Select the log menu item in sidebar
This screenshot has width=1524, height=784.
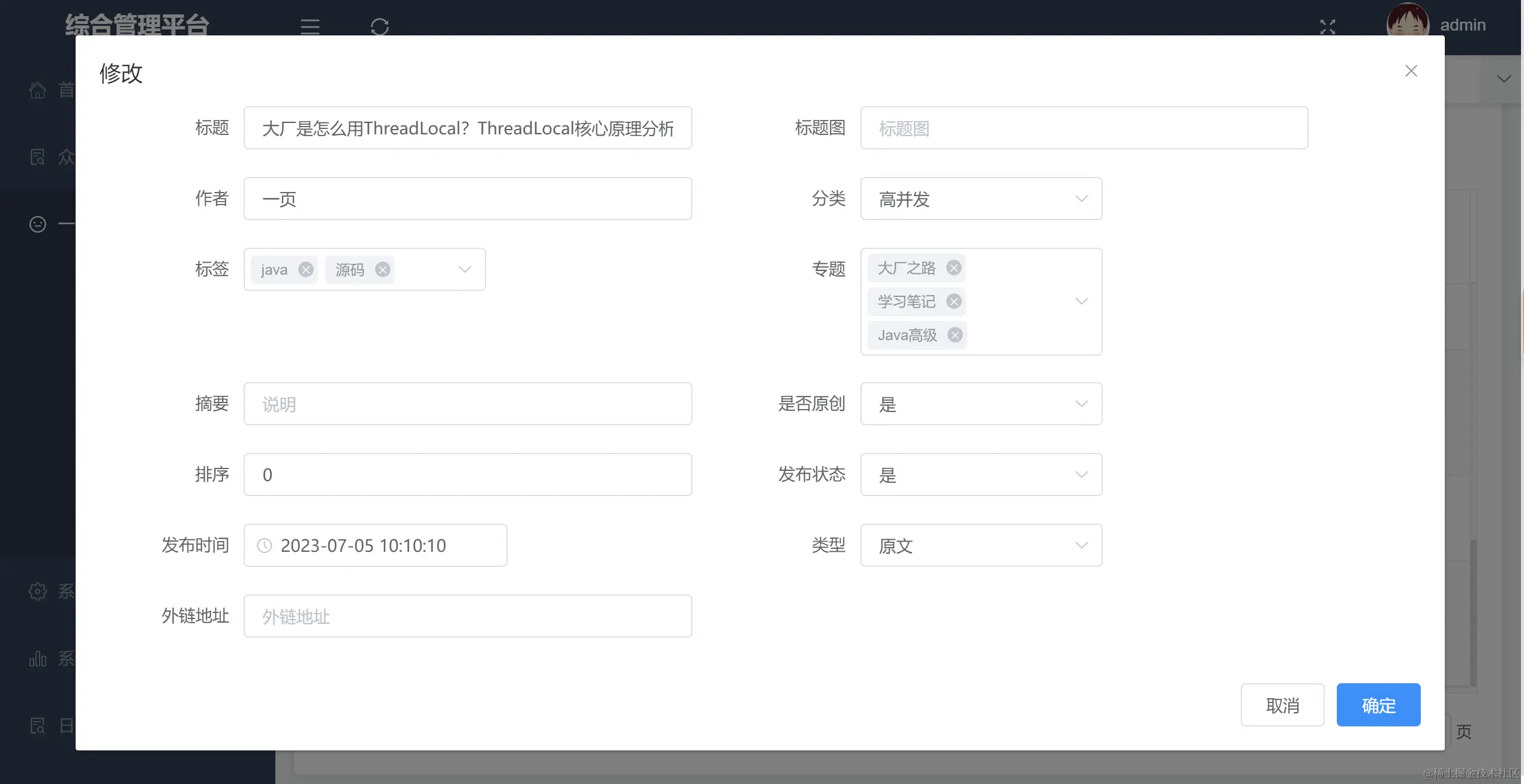[37, 726]
